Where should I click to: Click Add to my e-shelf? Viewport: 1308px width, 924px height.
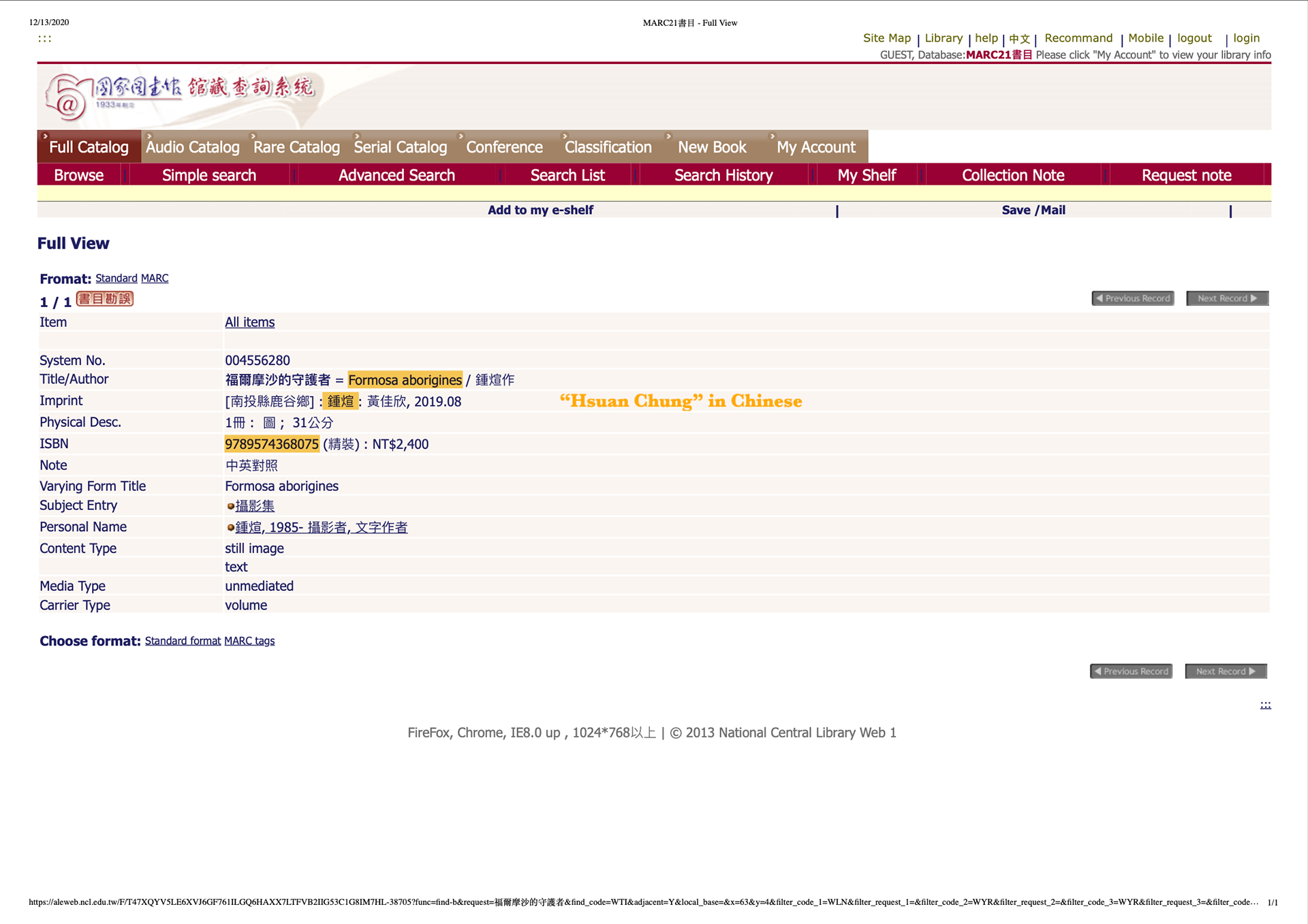click(x=540, y=210)
